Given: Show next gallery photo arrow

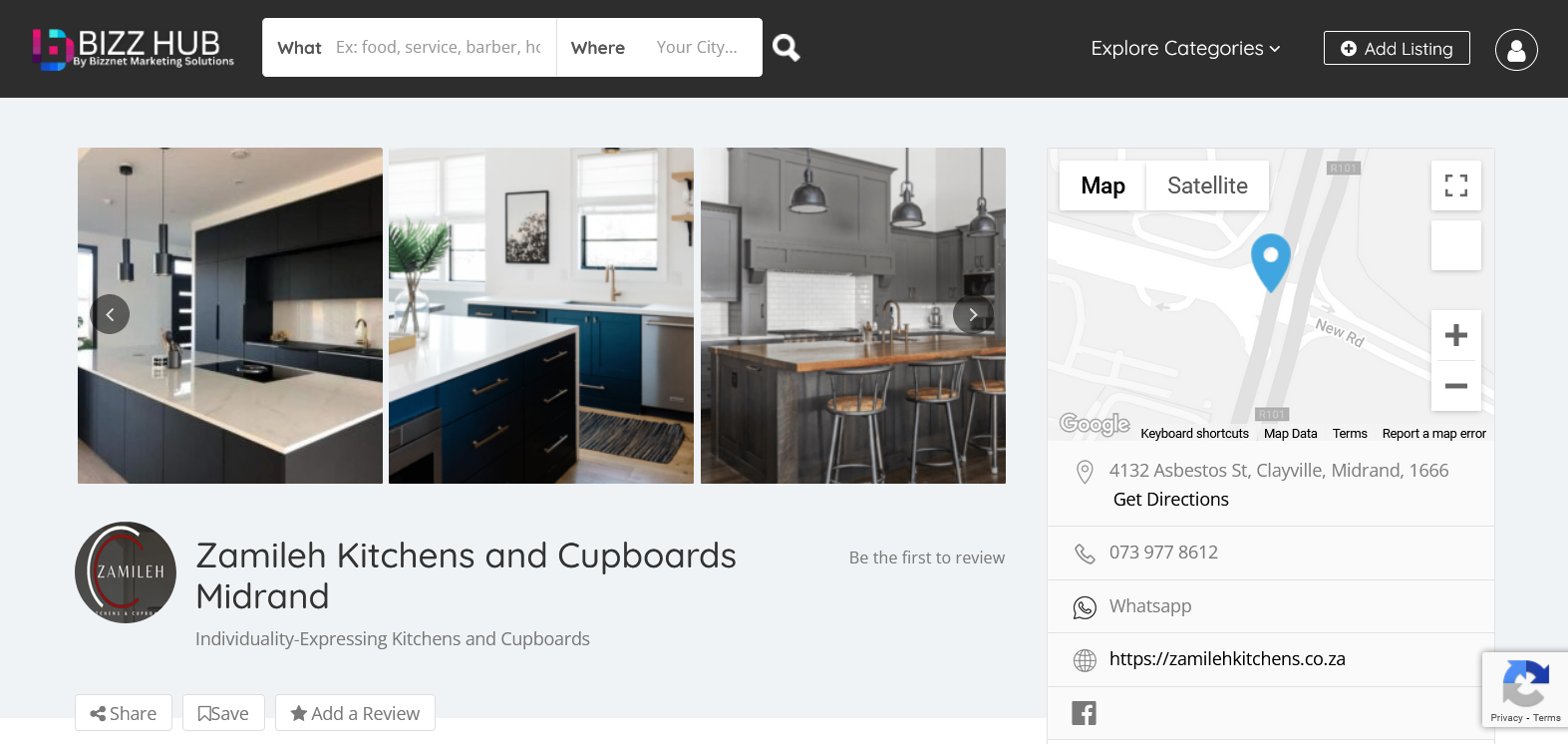Looking at the screenshot, I should 973,314.
